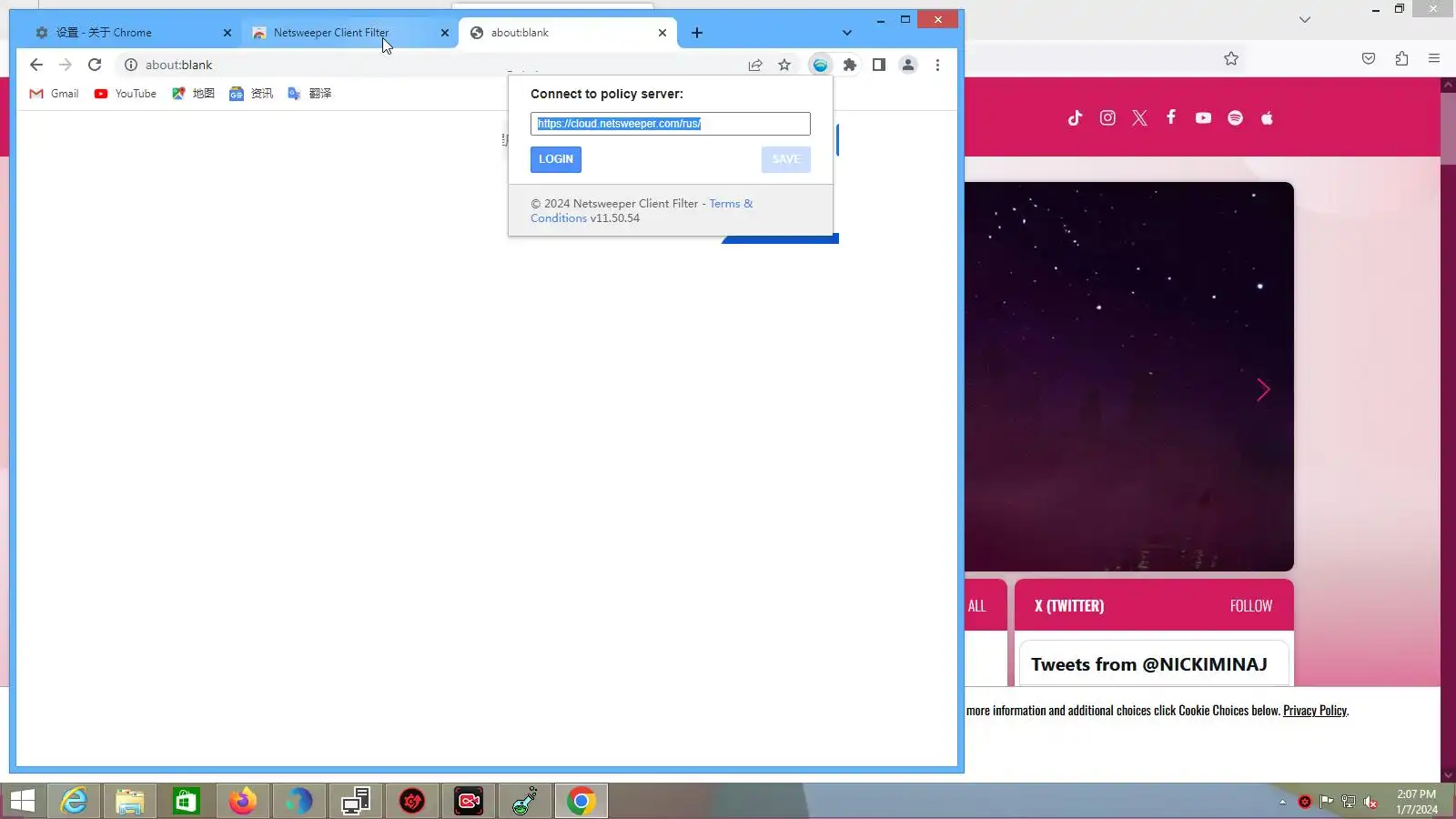Open the Firefox hamburger menu

click(1434, 58)
